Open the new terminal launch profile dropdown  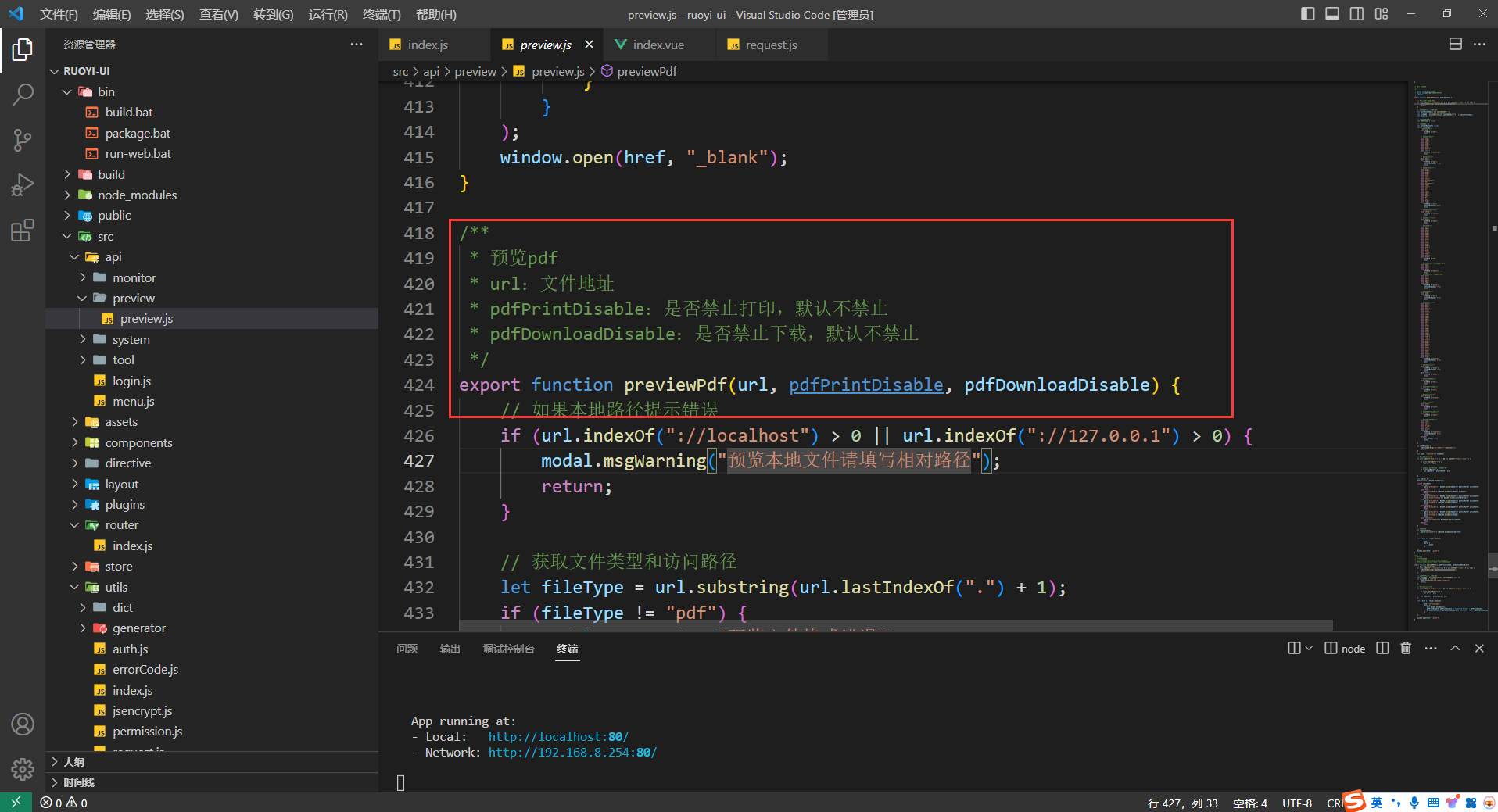tap(1309, 648)
